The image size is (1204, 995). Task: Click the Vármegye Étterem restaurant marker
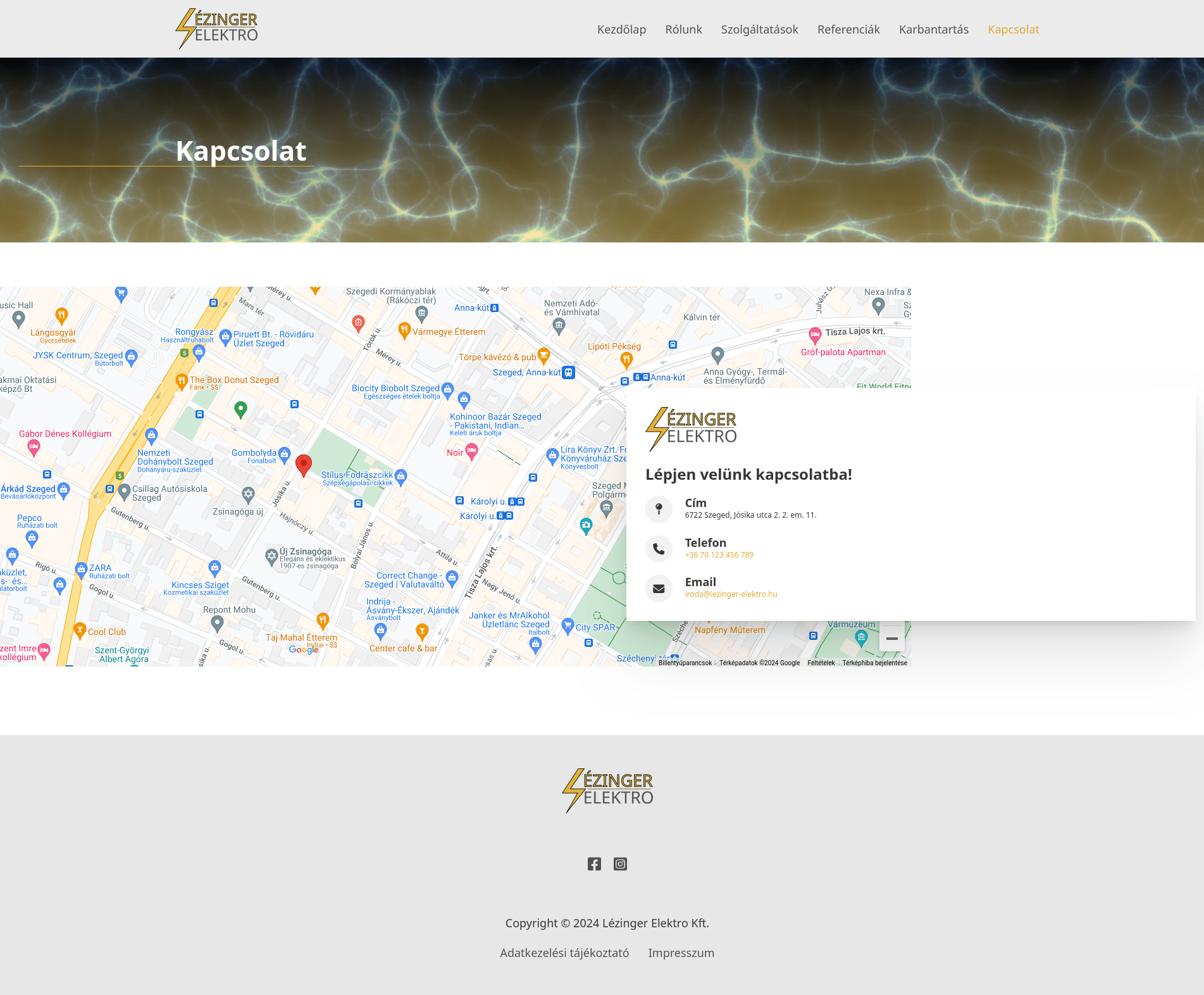pyautogui.click(x=404, y=330)
